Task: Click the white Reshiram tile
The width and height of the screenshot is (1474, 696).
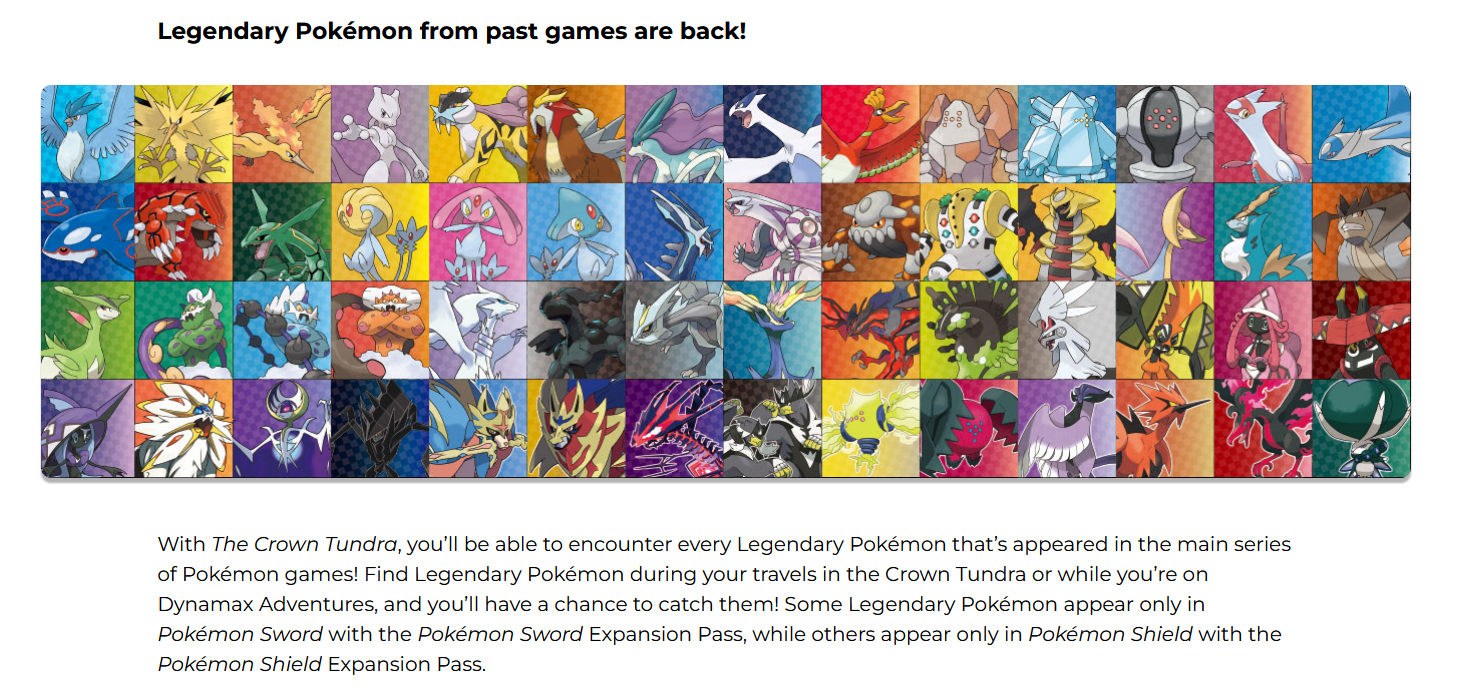Action: [479, 330]
